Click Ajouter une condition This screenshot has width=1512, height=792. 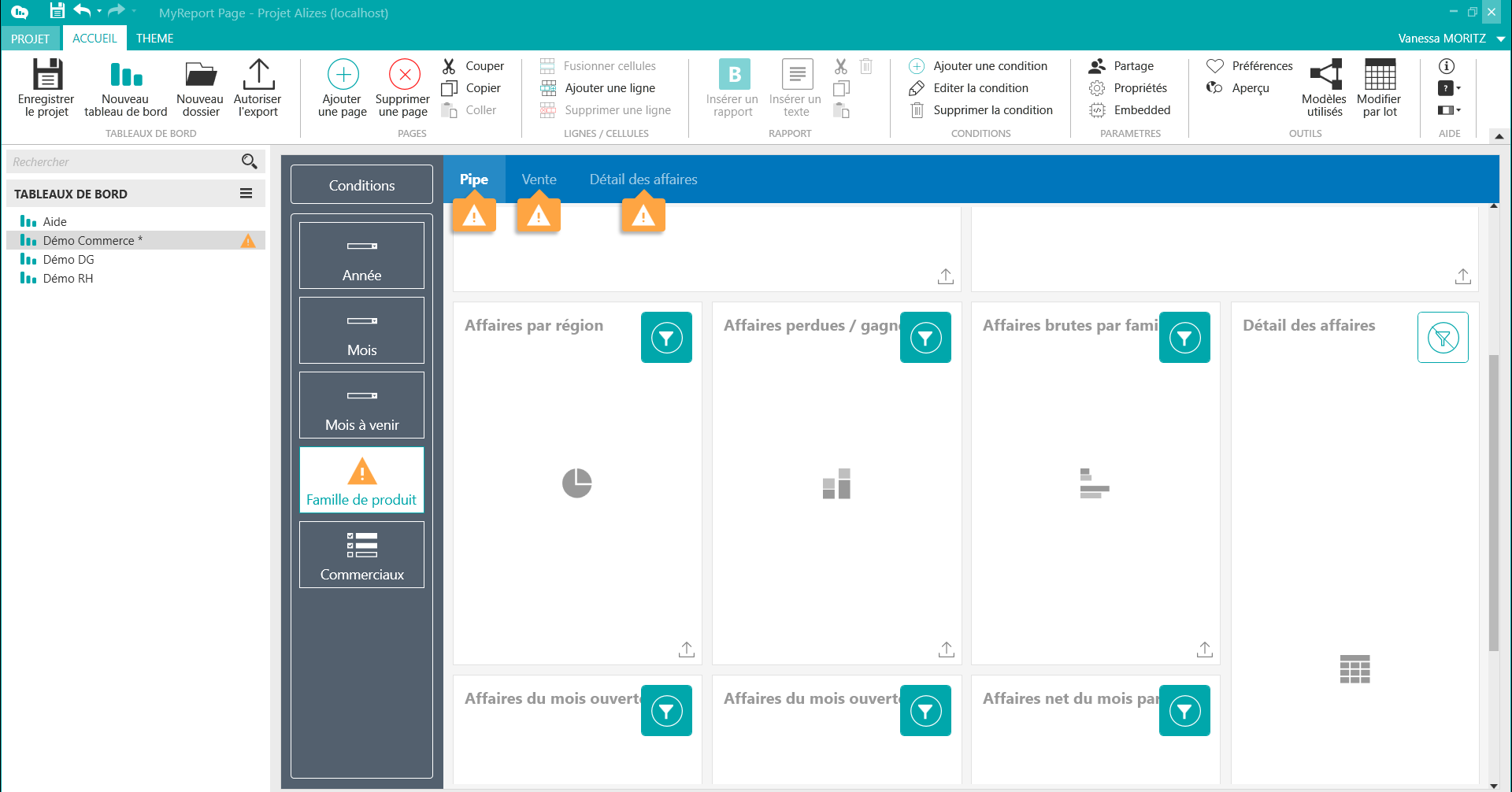(x=989, y=66)
